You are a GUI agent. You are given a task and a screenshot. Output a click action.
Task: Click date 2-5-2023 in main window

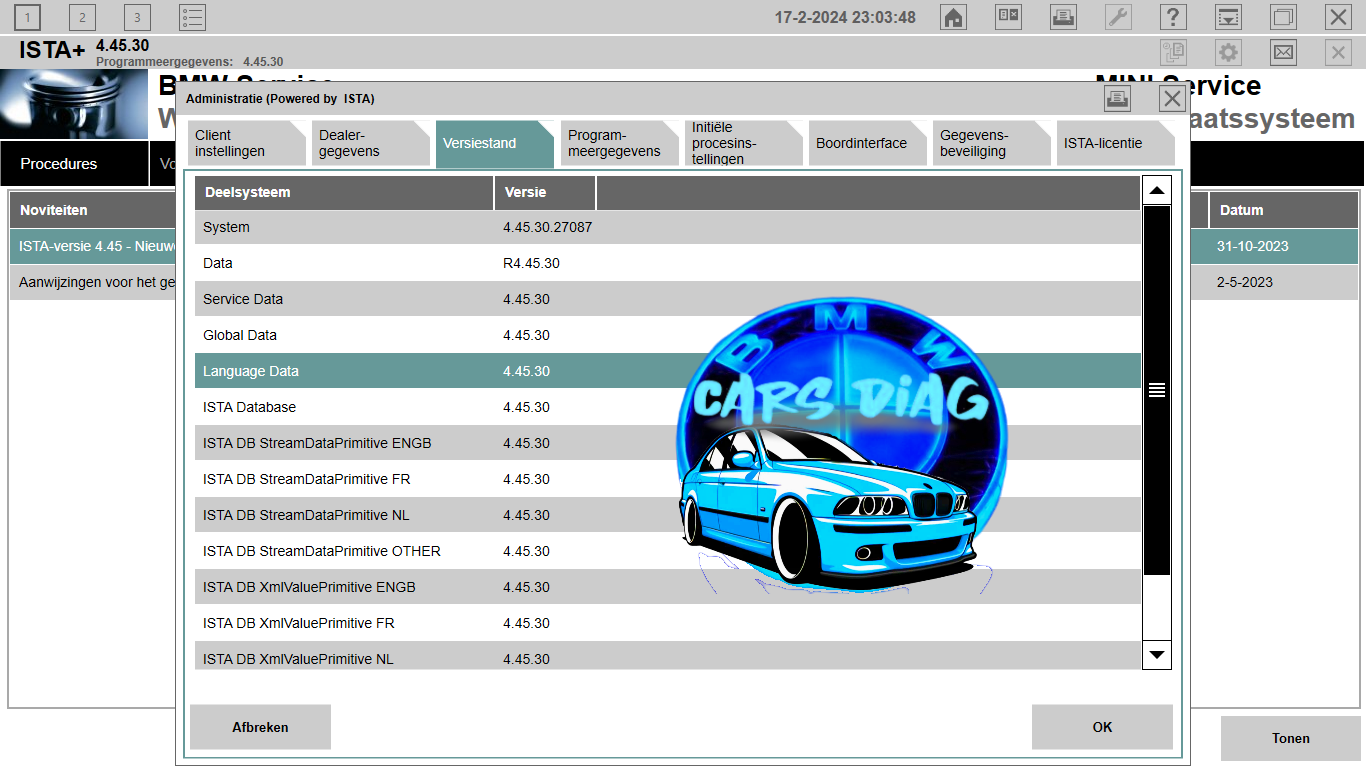(x=1245, y=282)
